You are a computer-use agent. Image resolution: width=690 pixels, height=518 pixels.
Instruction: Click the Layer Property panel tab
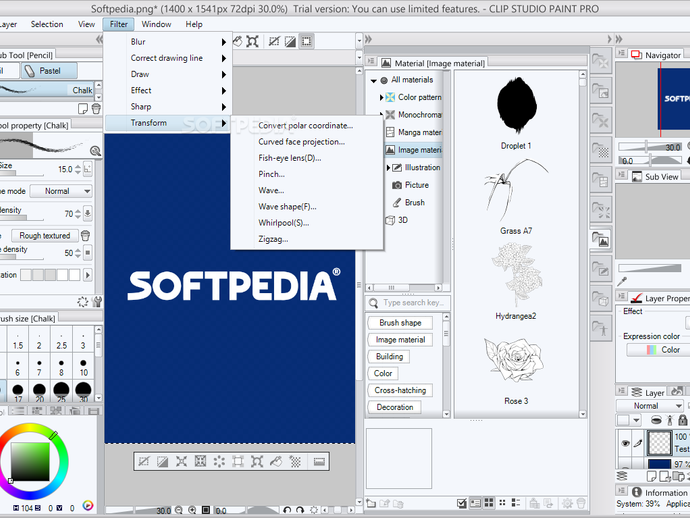tap(659, 298)
